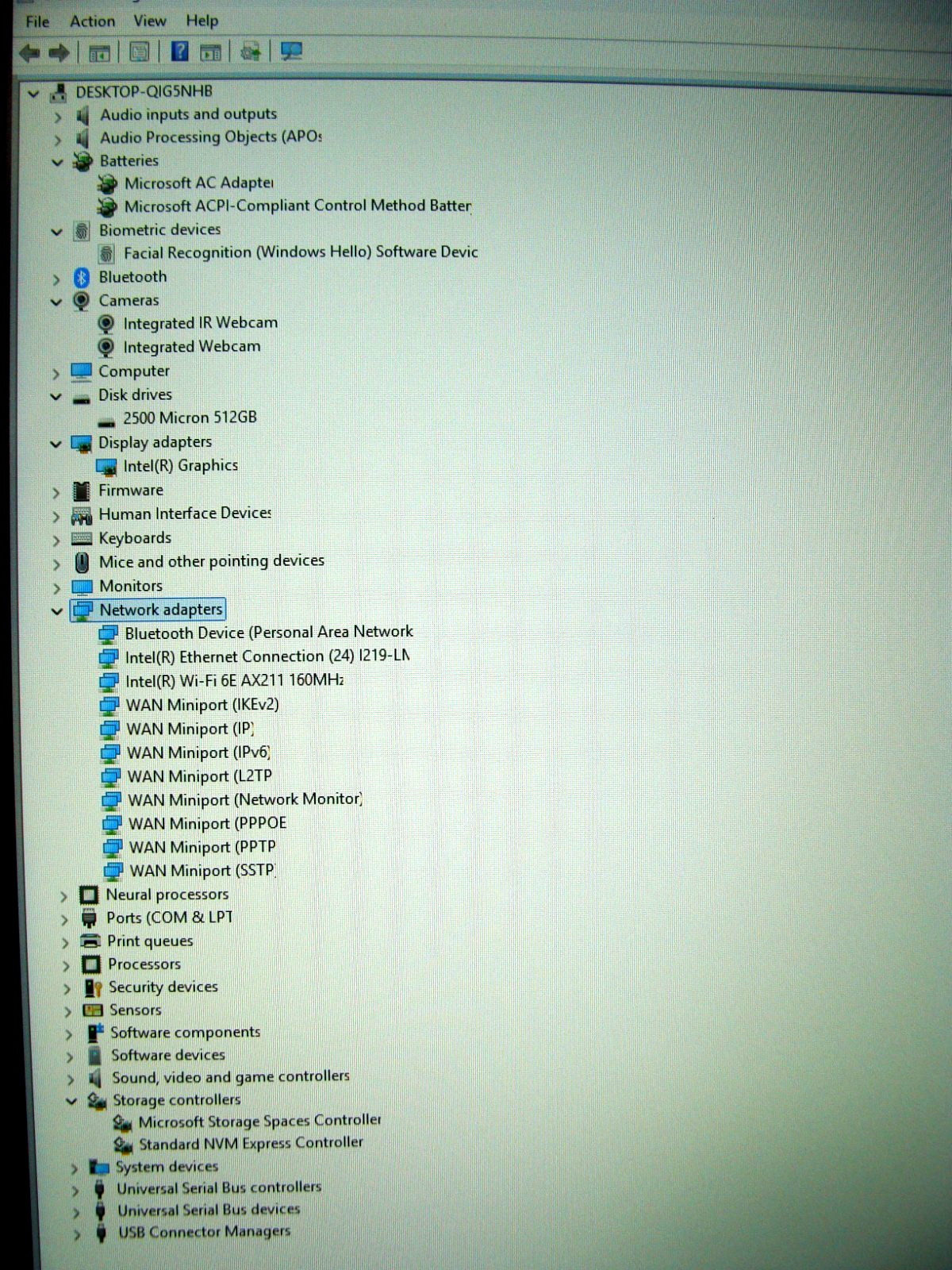Select Standard NVM Express Controller
Image resolution: width=952 pixels, height=1270 pixels.
[251, 1144]
